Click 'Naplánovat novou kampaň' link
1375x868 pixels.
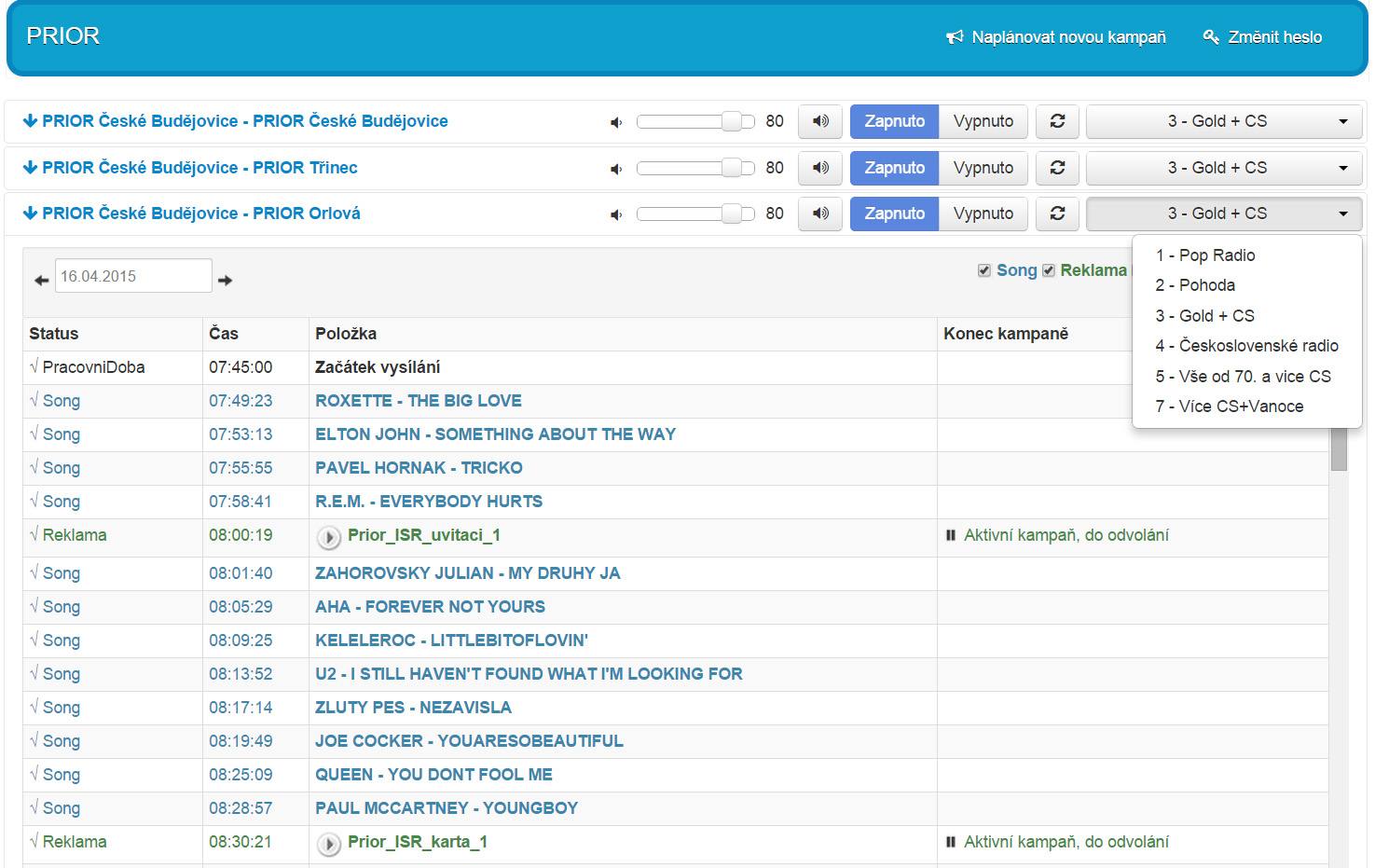[1056, 37]
